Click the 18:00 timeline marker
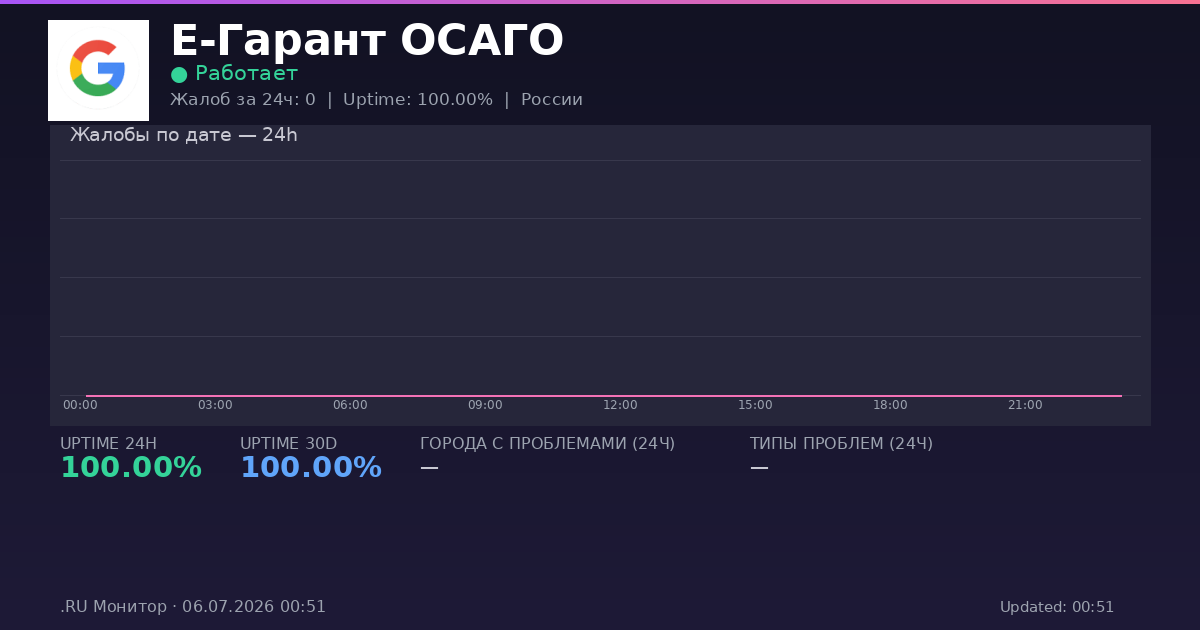Image resolution: width=1200 pixels, height=630 pixels. click(x=890, y=405)
